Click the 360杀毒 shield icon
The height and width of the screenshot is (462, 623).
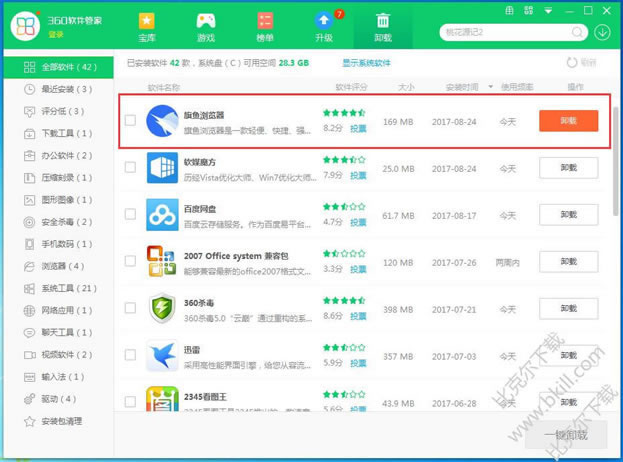163,308
